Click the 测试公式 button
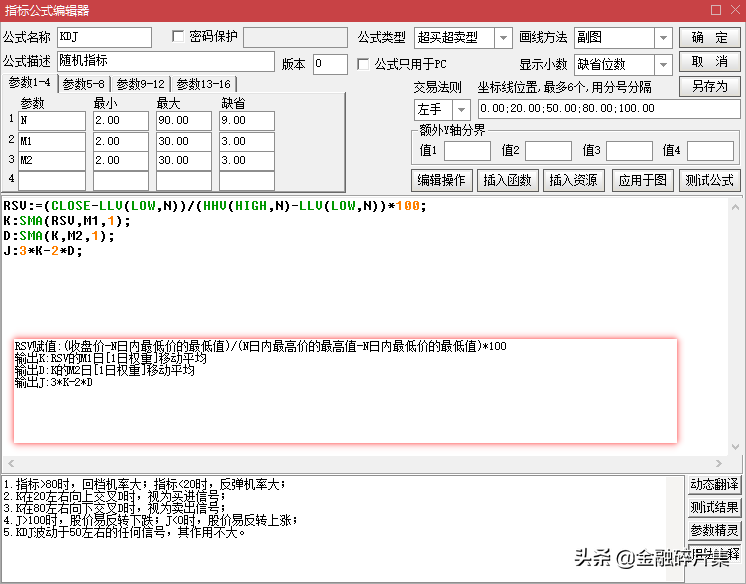746x584 pixels. (709, 181)
